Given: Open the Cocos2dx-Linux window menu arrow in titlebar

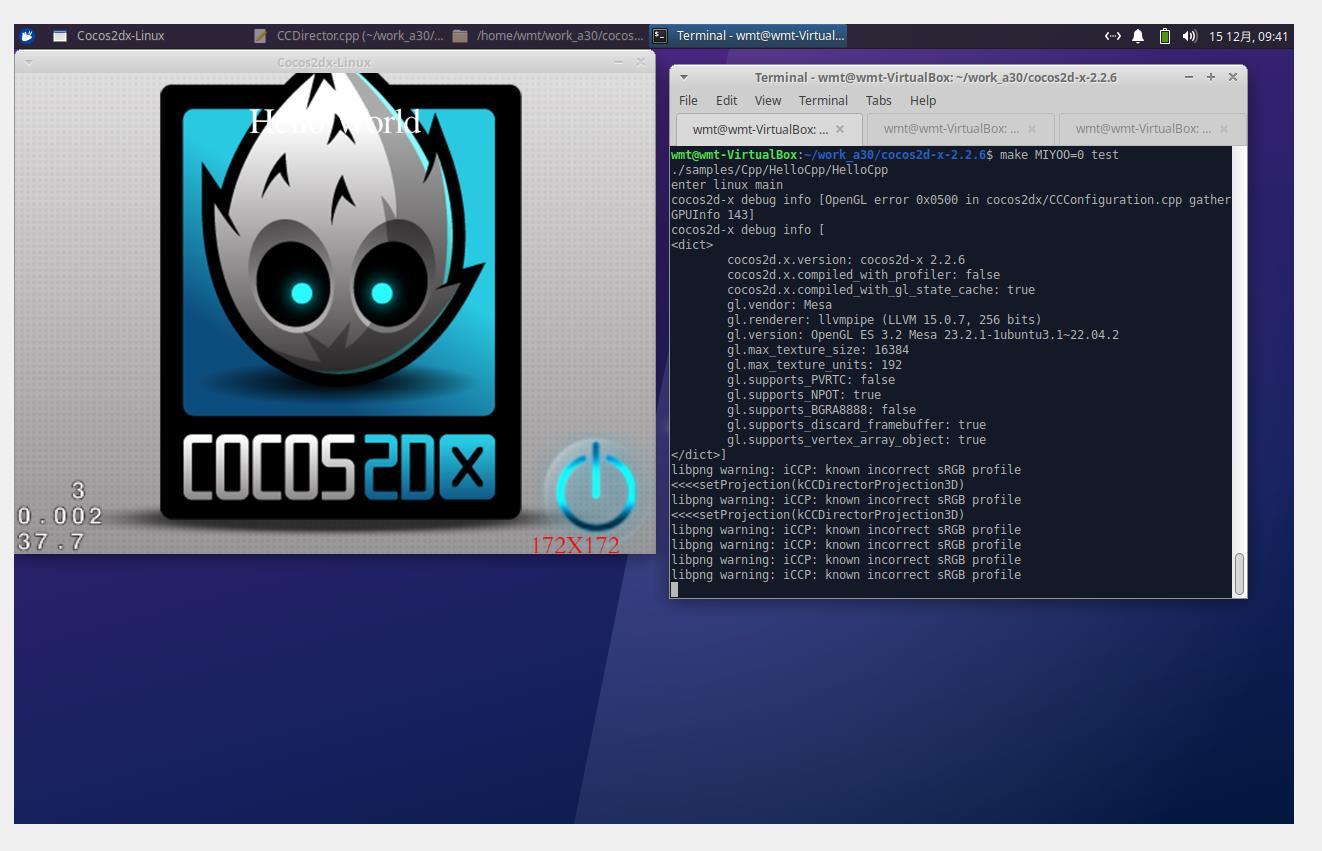Looking at the screenshot, I should [29, 62].
